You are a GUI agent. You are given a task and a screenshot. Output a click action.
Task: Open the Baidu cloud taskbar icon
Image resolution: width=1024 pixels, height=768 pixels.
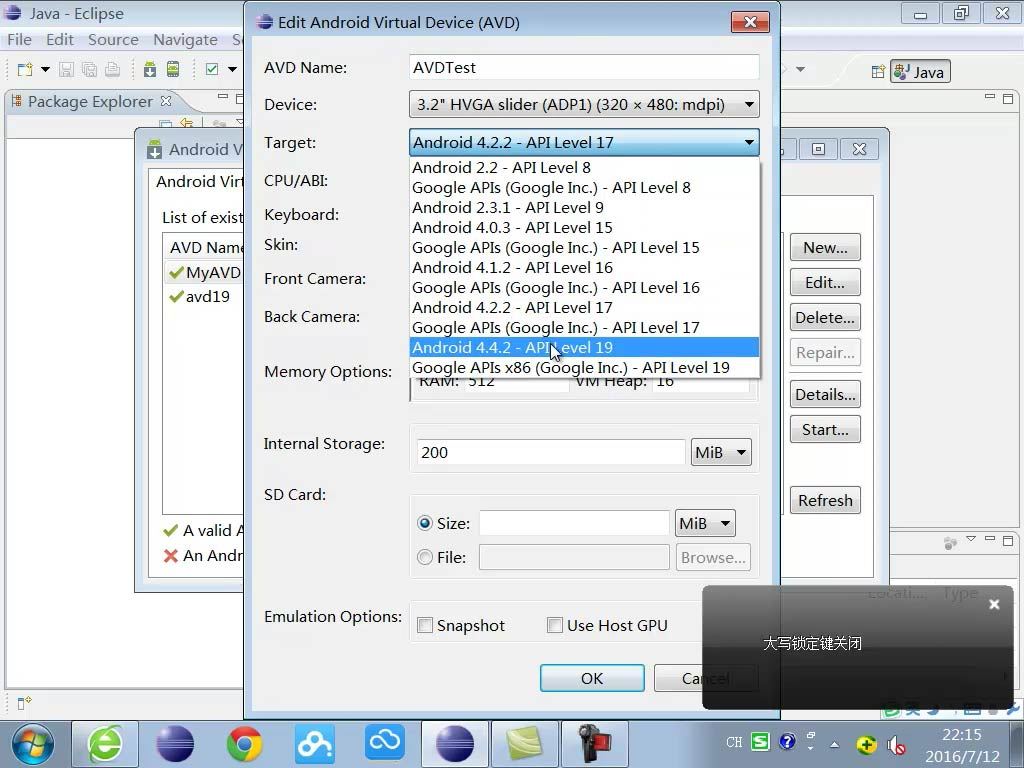coord(315,744)
